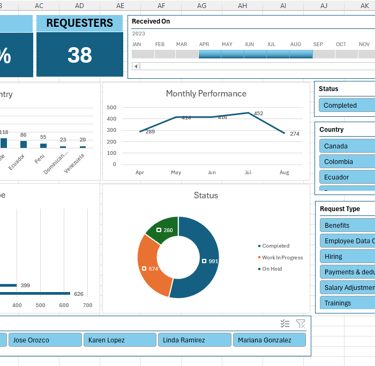
Task: Click Completed legend entry
Action: point(274,246)
